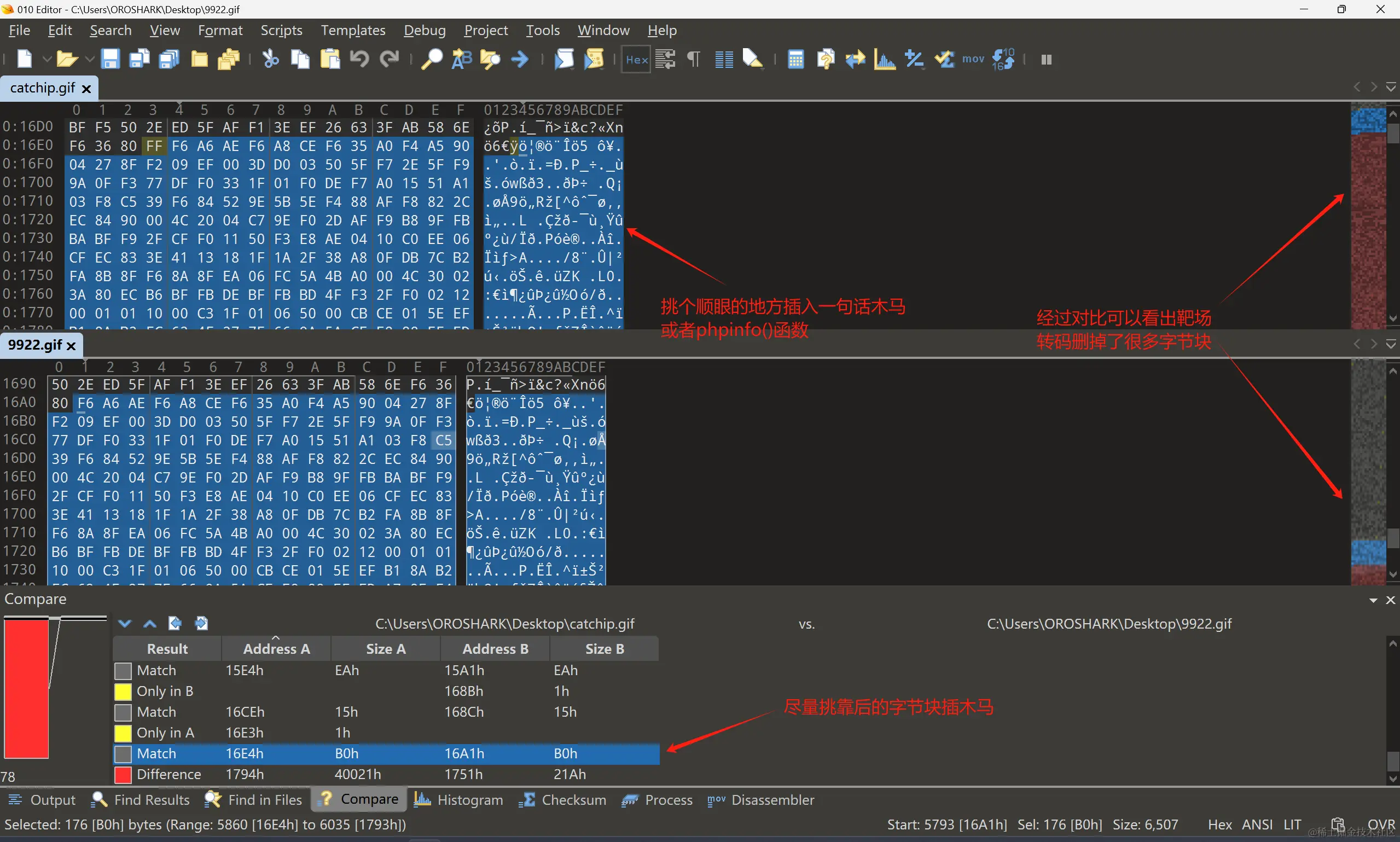The height and width of the screenshot is (842, 1400).
Task: Sort compare results by Result column
Action: 167,649
